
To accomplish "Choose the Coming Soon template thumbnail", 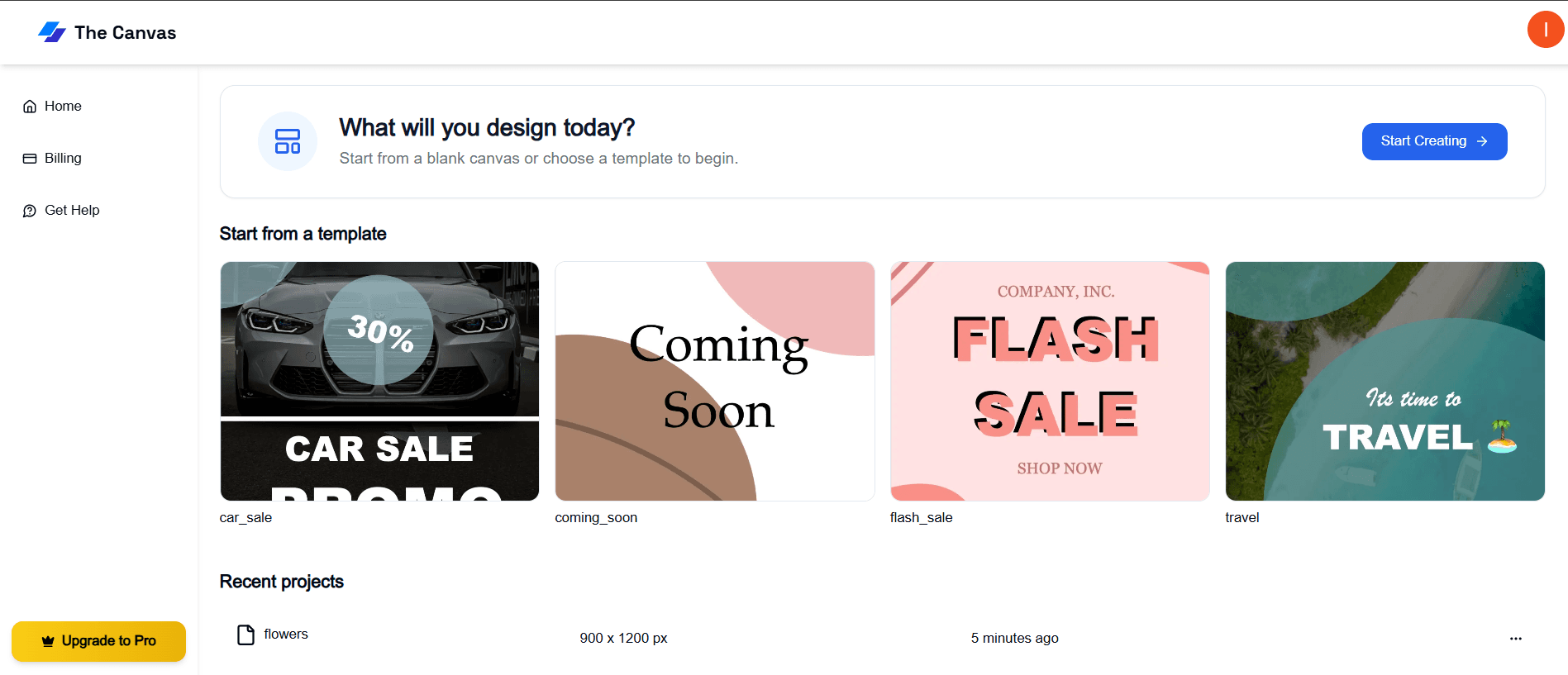I will click(x=714, y=381).
